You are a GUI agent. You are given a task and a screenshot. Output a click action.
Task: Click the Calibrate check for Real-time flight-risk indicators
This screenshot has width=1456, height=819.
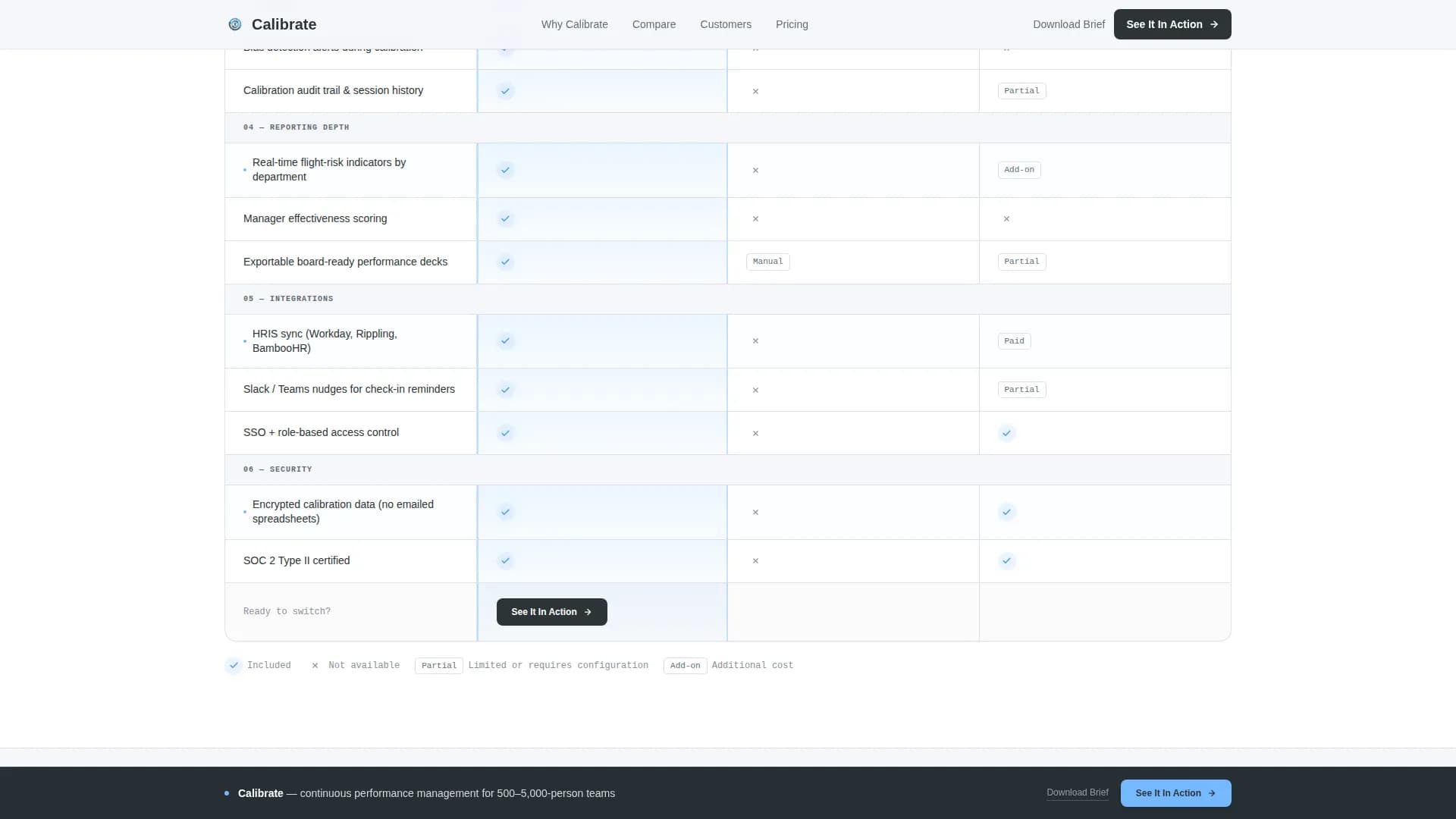505,170
